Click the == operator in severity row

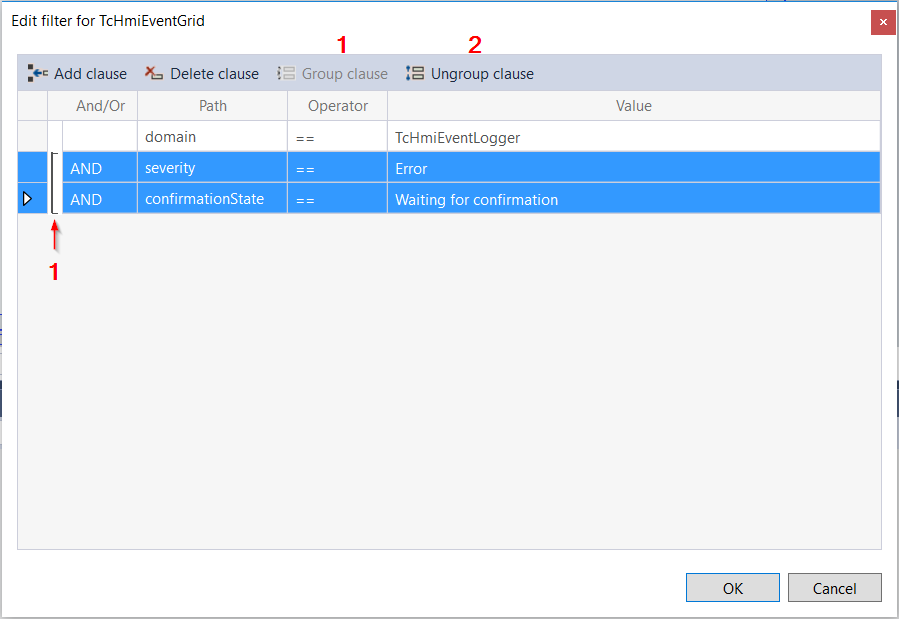[338, 168]
